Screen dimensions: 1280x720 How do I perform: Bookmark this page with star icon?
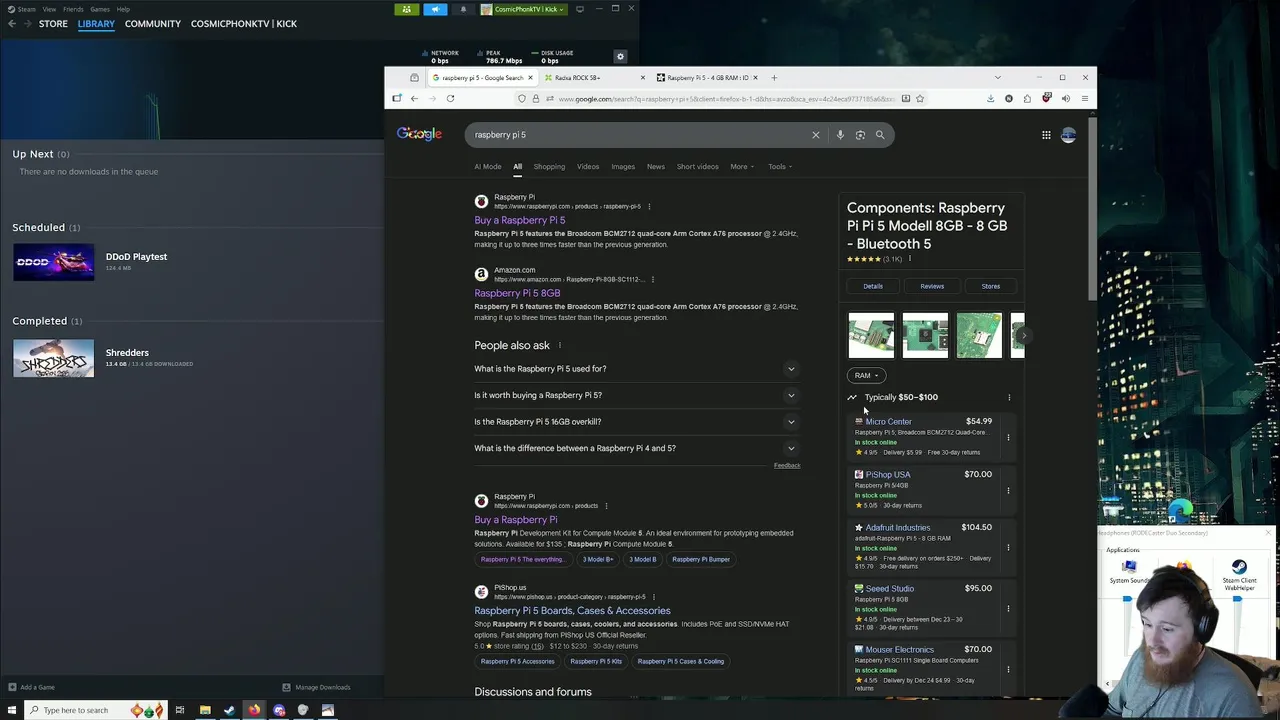920,99
